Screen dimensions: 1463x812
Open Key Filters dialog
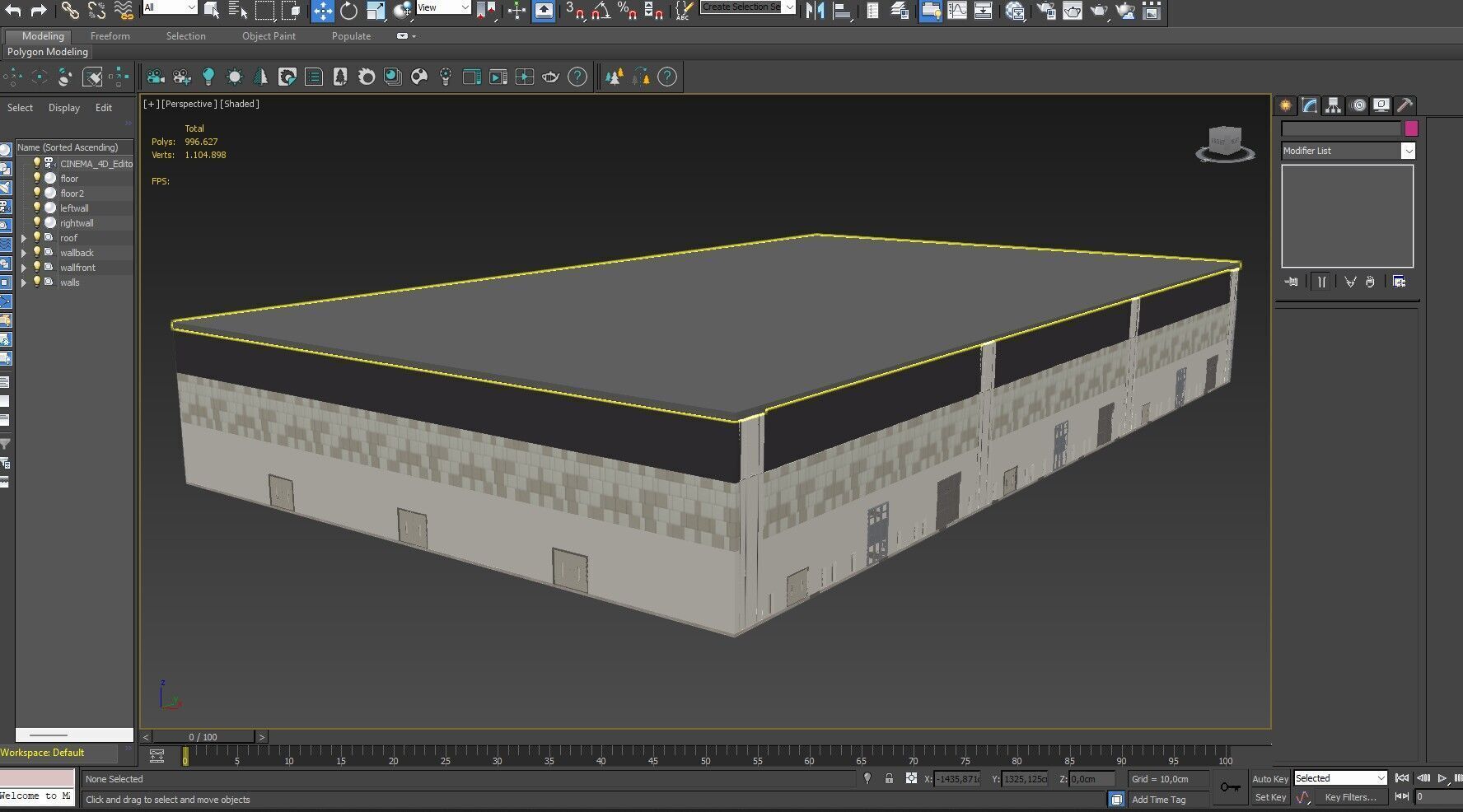(x=1351, y=797)
